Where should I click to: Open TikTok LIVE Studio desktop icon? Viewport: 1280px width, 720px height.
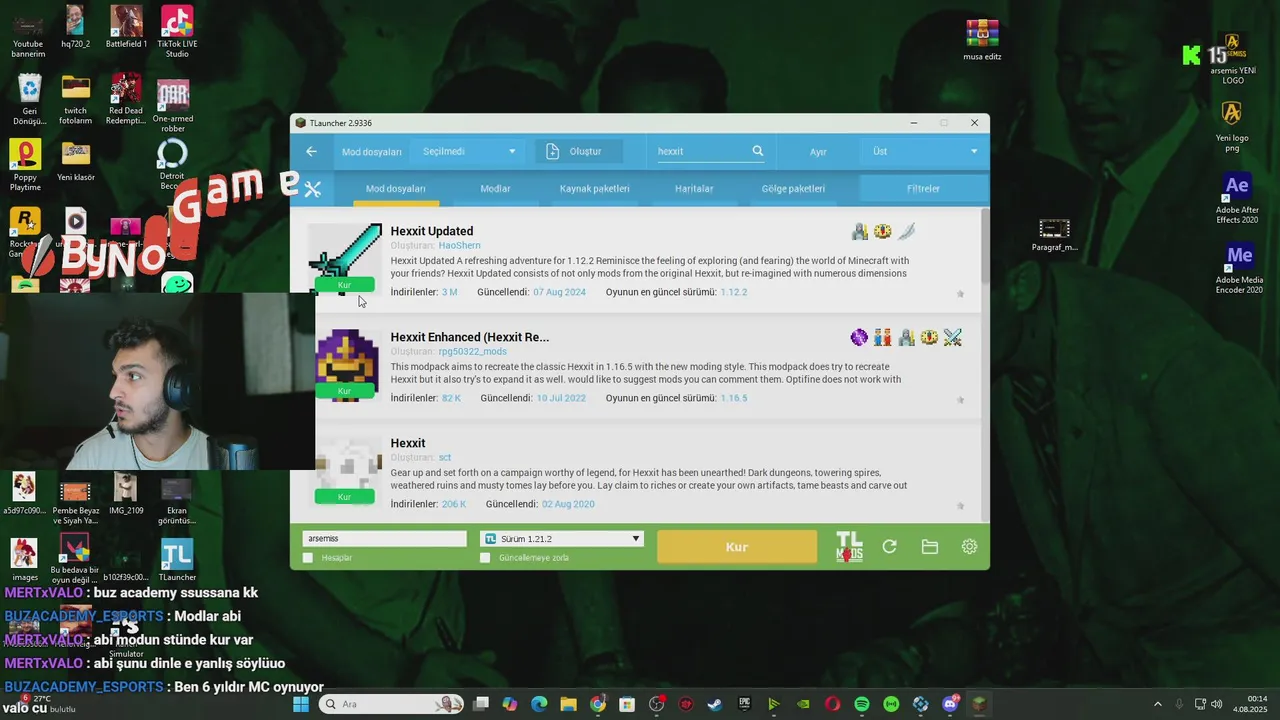pos(177,32)
